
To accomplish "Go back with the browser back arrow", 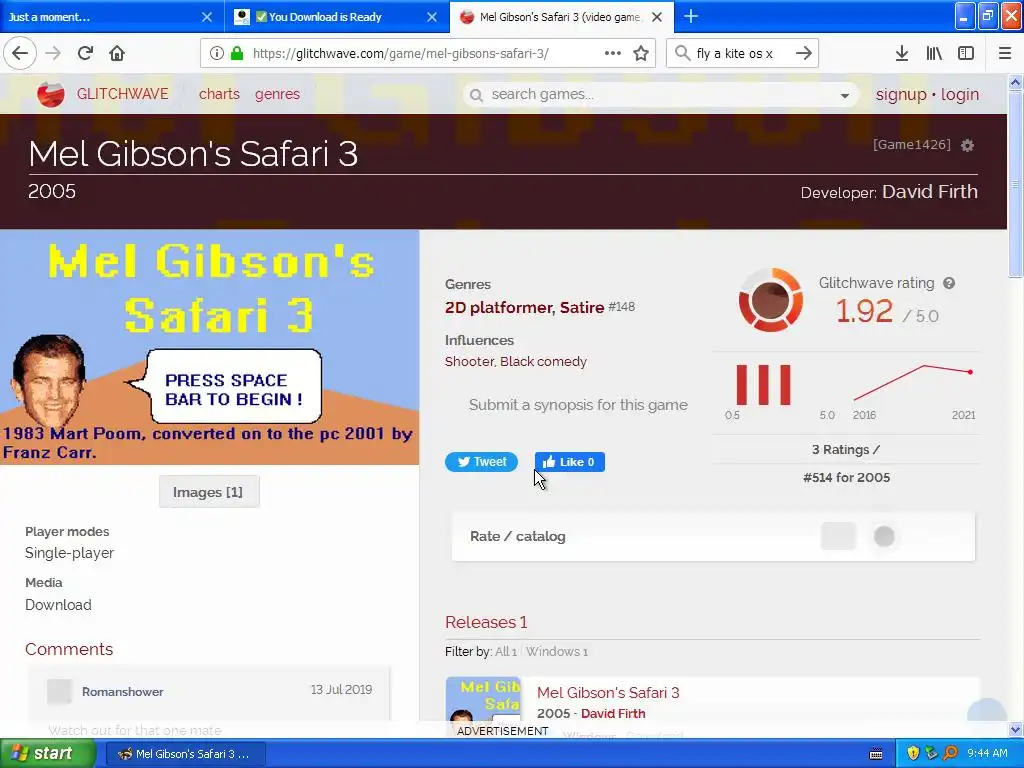I will coord(20,53).
